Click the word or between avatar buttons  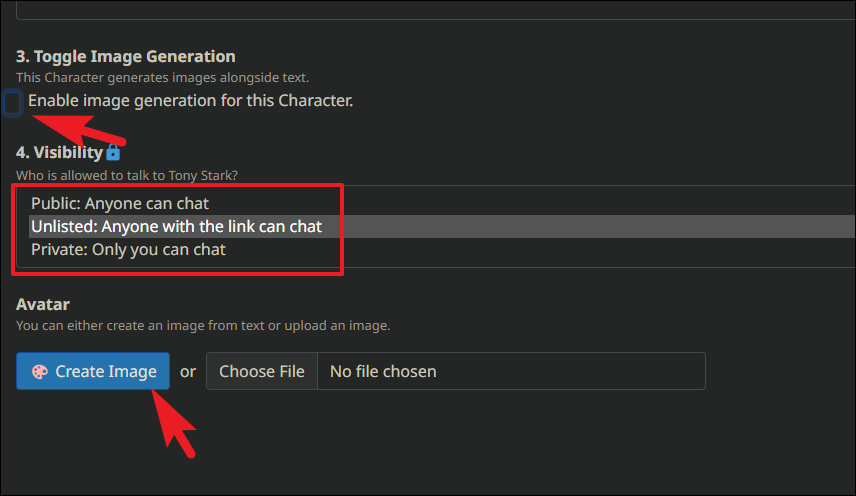point(188,372)
